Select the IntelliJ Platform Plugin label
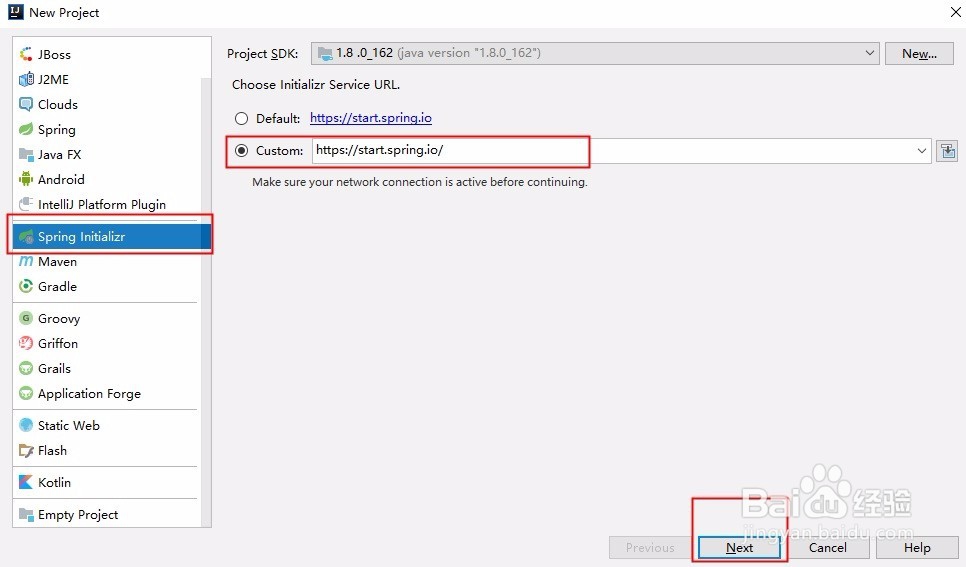 (x=102, y=204)
